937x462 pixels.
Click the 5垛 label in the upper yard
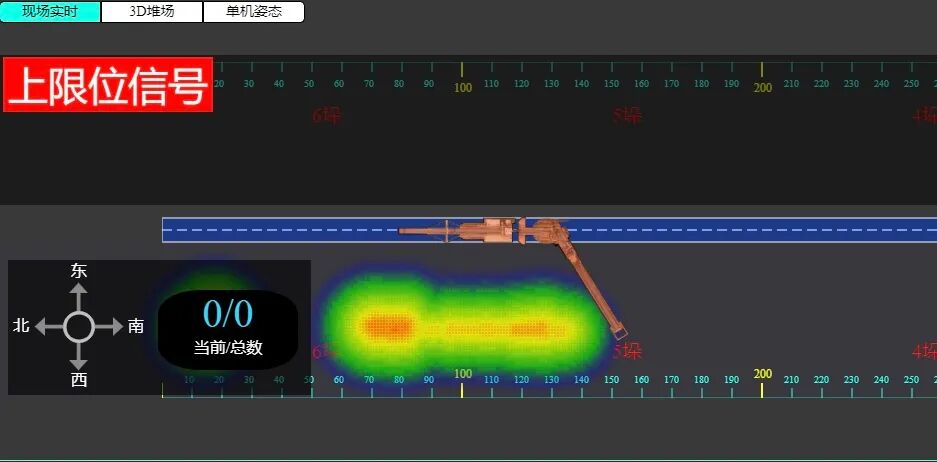pyautogui.click(x=627, y=115)
